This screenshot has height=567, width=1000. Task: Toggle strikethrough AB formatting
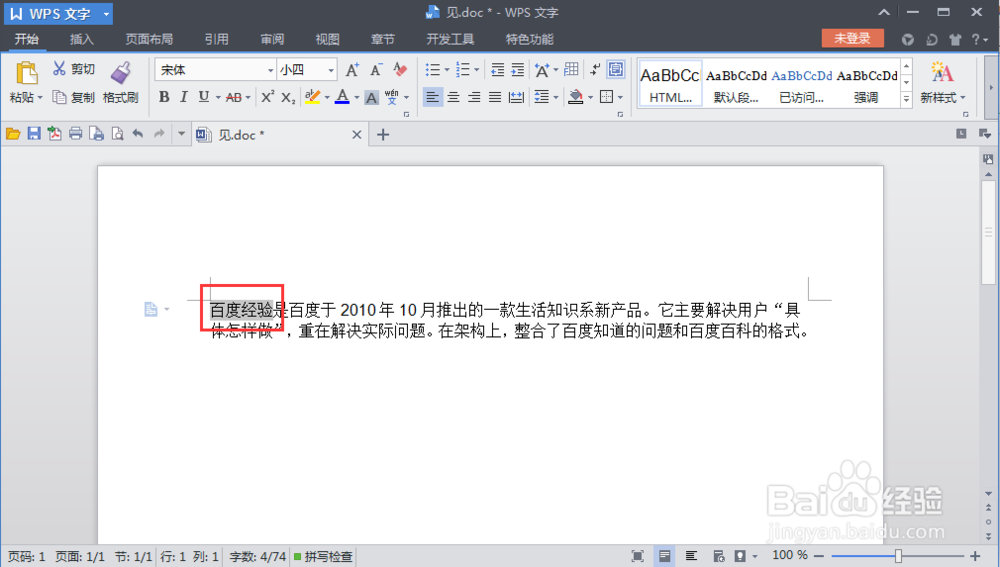coord(234,98)
